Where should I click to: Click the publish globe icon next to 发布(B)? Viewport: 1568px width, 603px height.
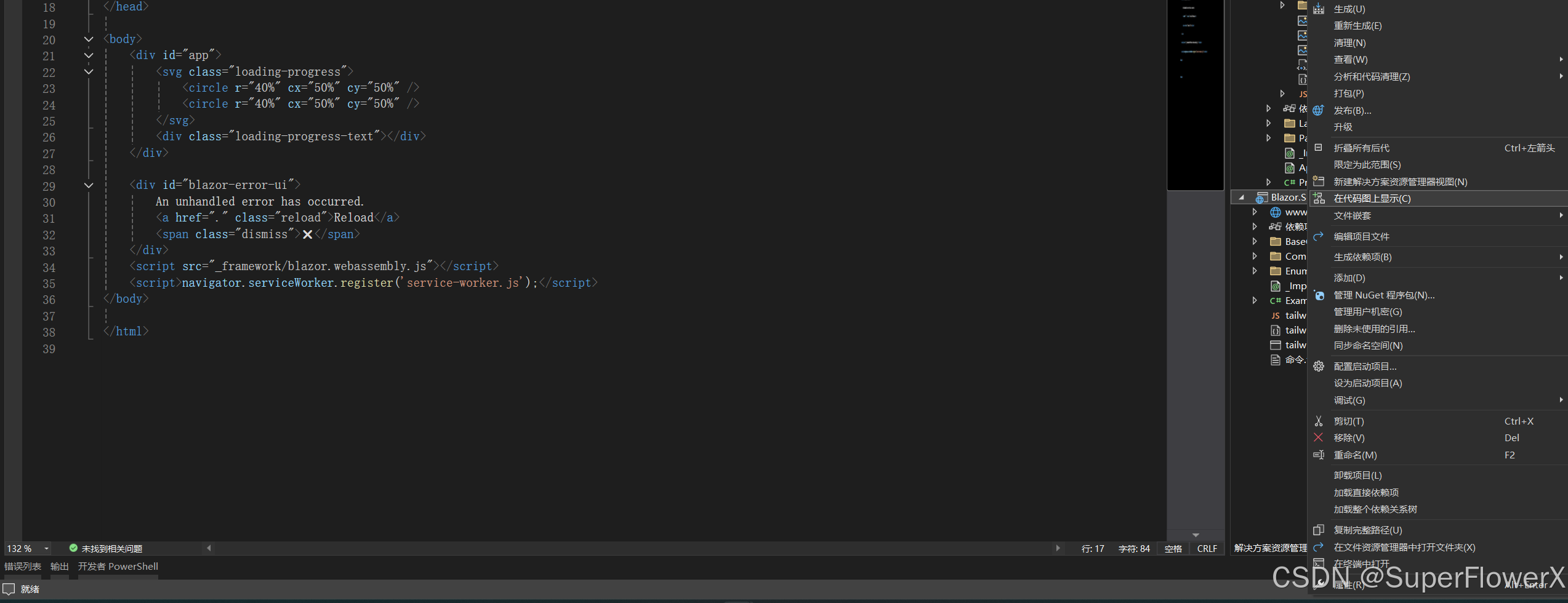(1318, 110)
